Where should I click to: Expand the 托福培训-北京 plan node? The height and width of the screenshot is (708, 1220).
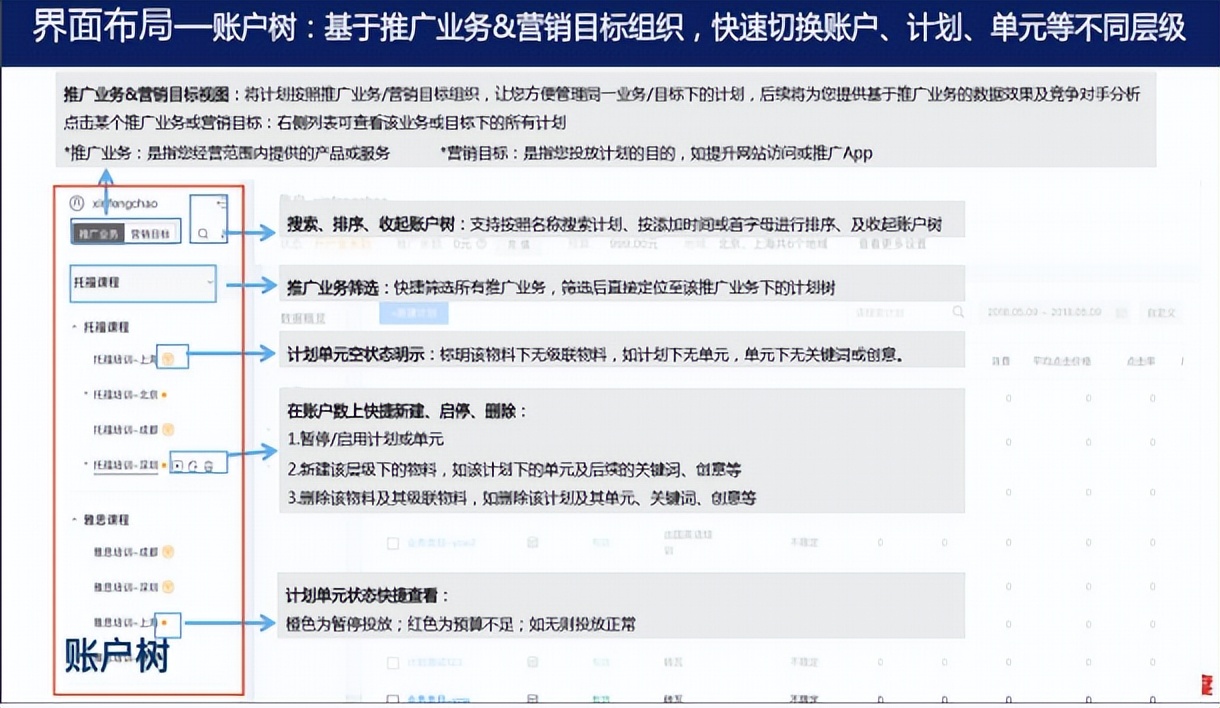(x=87, y=394)
